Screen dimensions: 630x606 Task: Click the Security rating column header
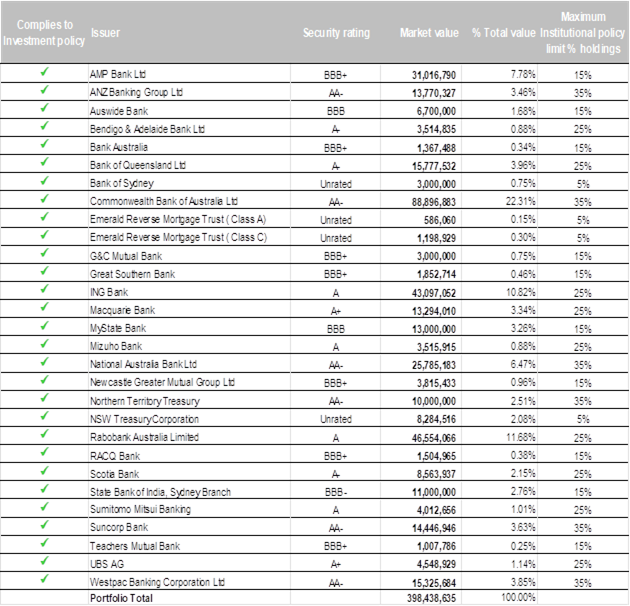[336, 33]
